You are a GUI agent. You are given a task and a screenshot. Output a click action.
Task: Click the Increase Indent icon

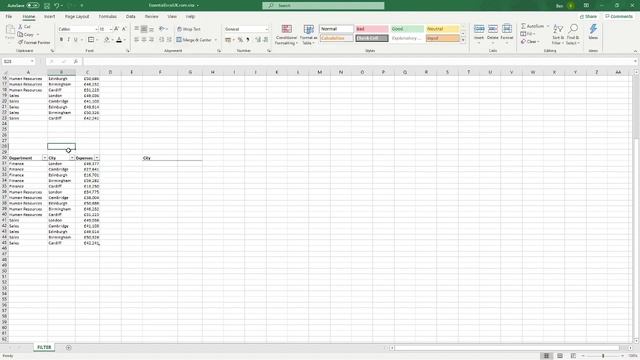pyautogui.click(x=169, y=40)
